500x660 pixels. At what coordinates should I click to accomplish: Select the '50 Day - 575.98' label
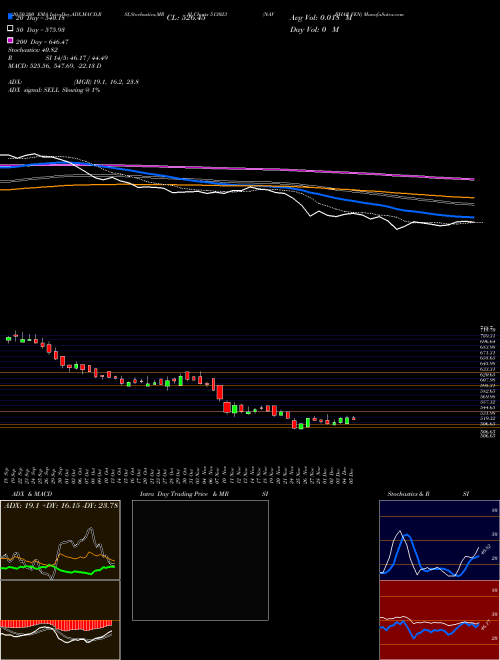pos(41,30)
